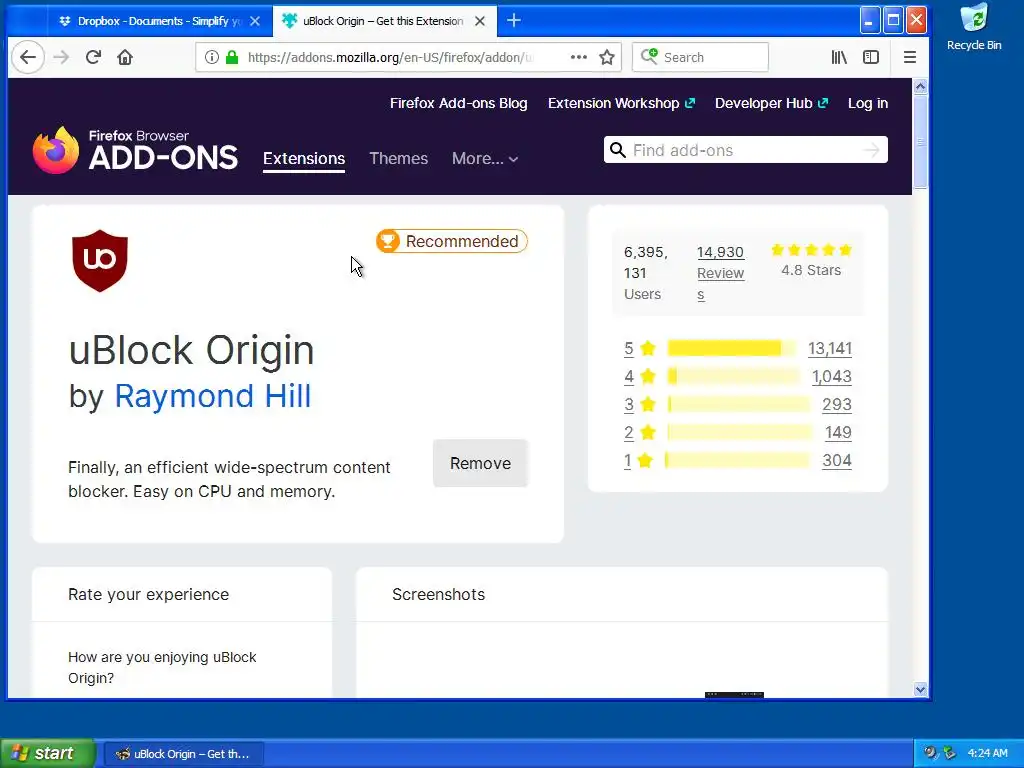Image resolution: width=1024 pixels, height=768 pixels.
Task: Click the Firefox Add-ons logo
Action: point(135,150)
